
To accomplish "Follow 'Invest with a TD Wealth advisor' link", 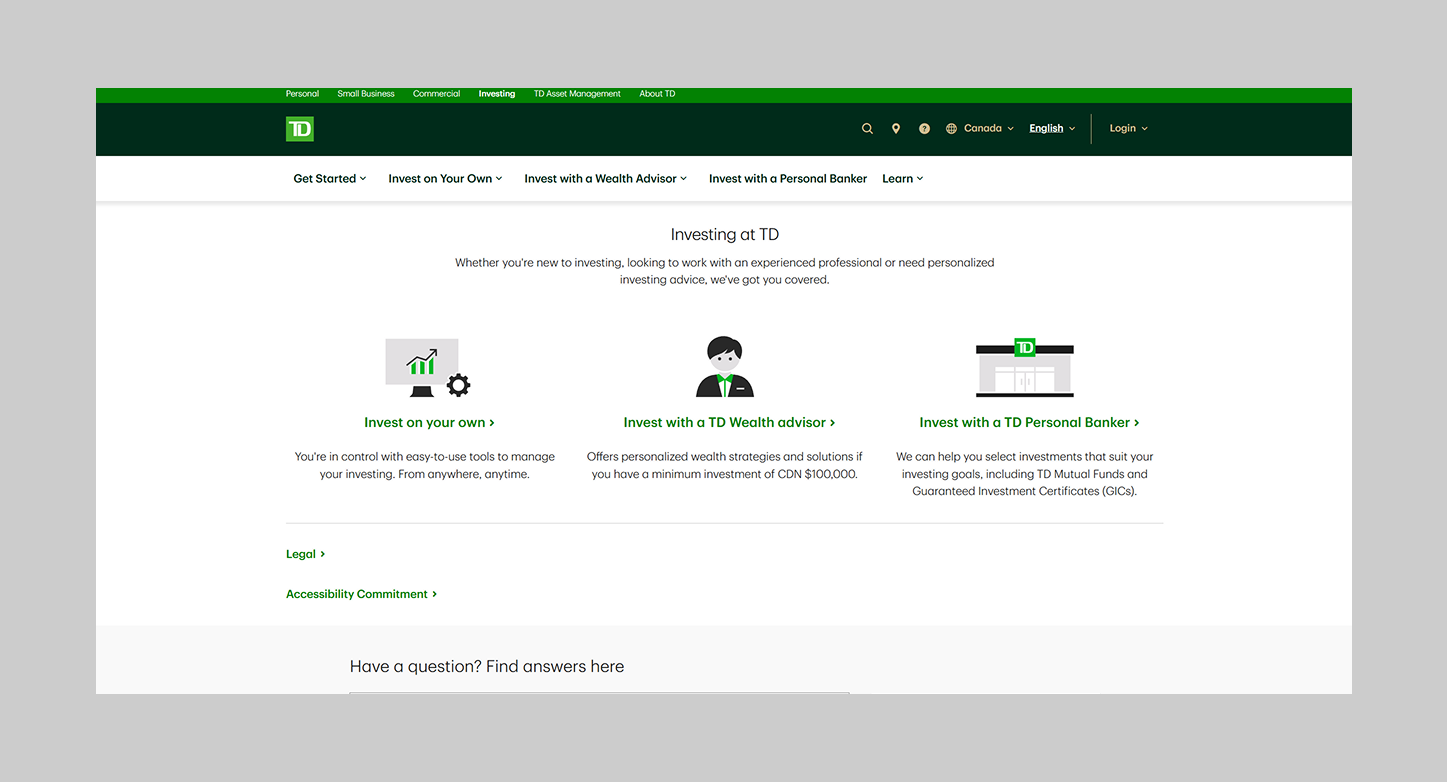I will 729,423.
